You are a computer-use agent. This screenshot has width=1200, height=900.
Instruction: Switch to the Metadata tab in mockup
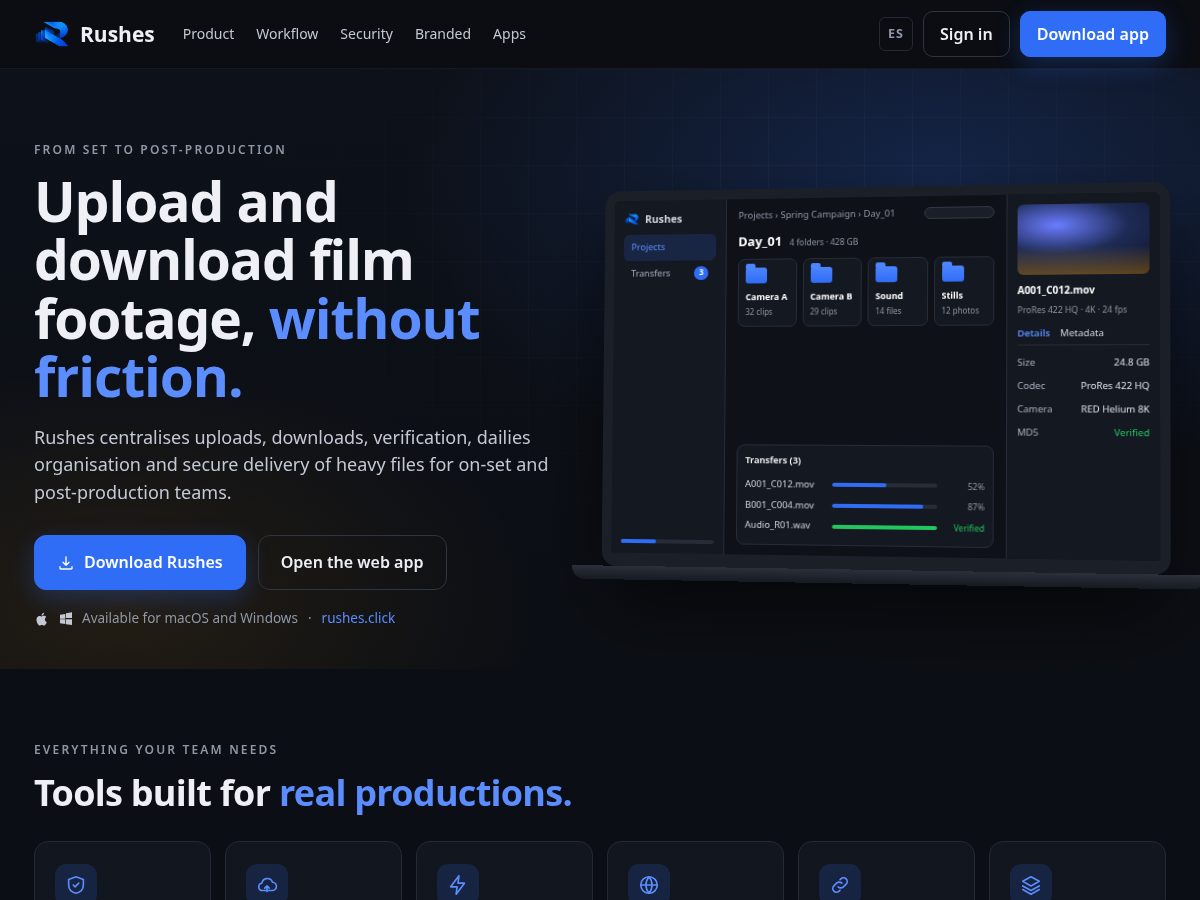[1082, 333]
